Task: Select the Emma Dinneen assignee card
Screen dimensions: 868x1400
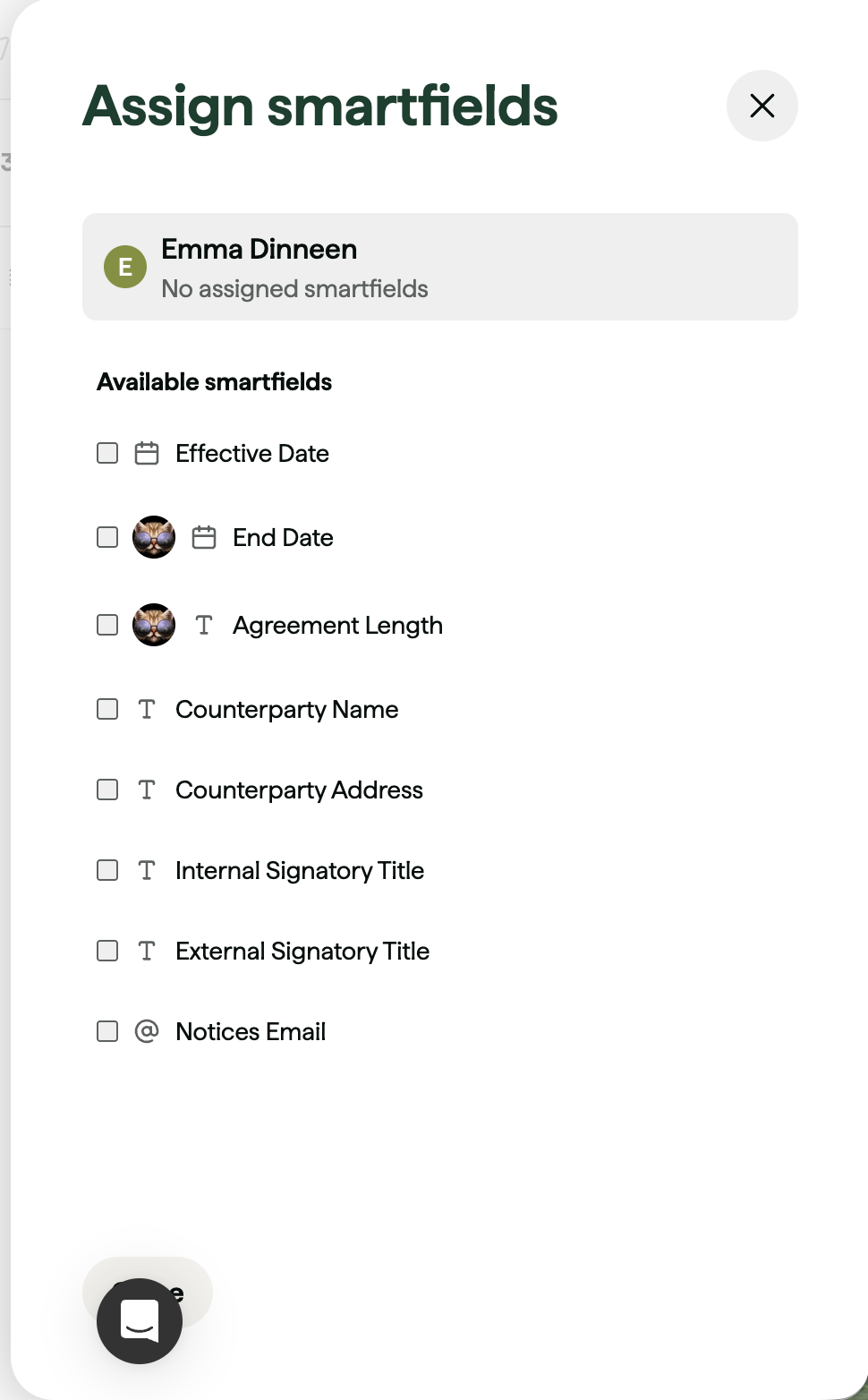Action: coord(440,267)
